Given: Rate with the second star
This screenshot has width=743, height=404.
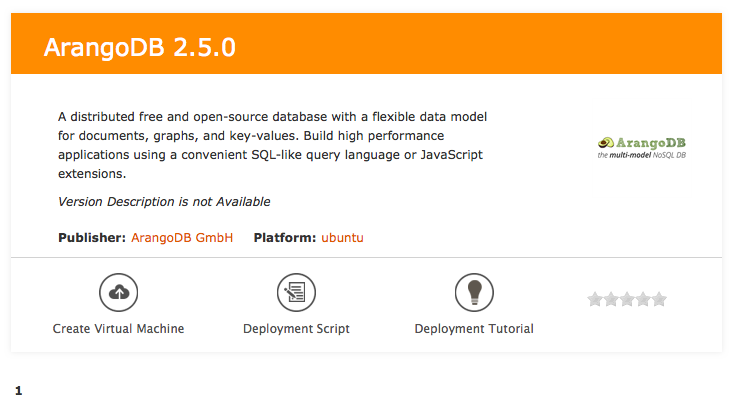Looking at the screenshot, I should tap(611, 299).
